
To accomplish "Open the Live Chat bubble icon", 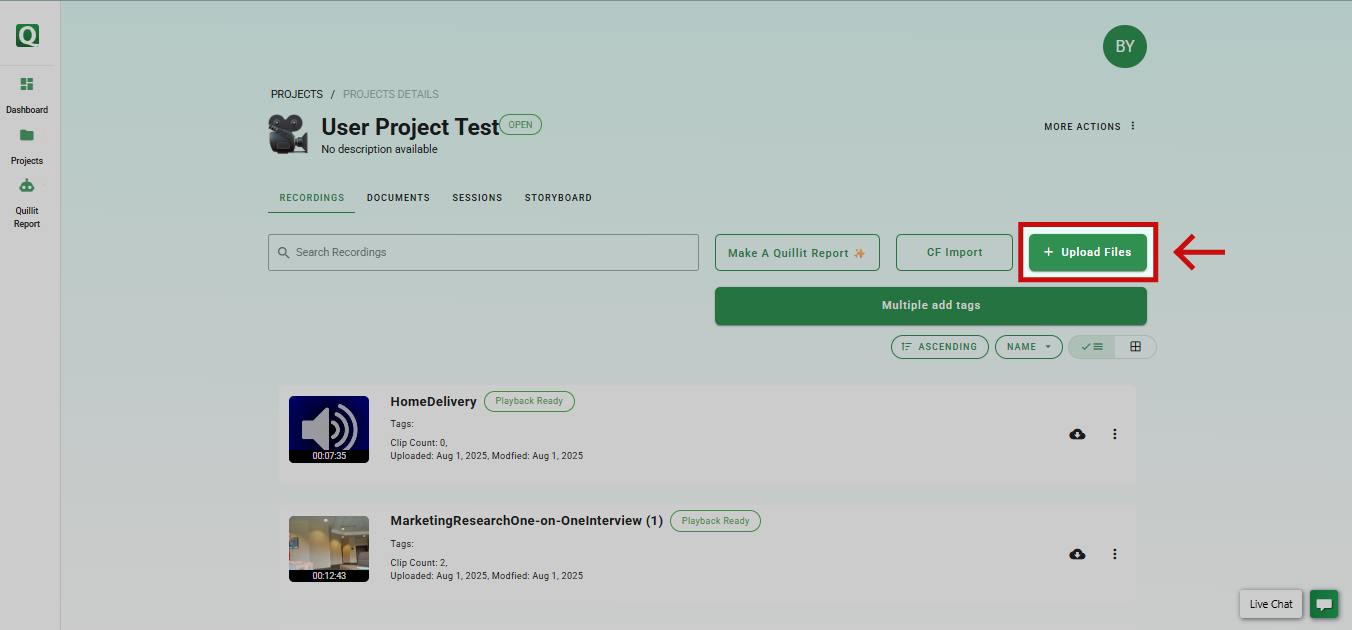I will click(1324, 604).
